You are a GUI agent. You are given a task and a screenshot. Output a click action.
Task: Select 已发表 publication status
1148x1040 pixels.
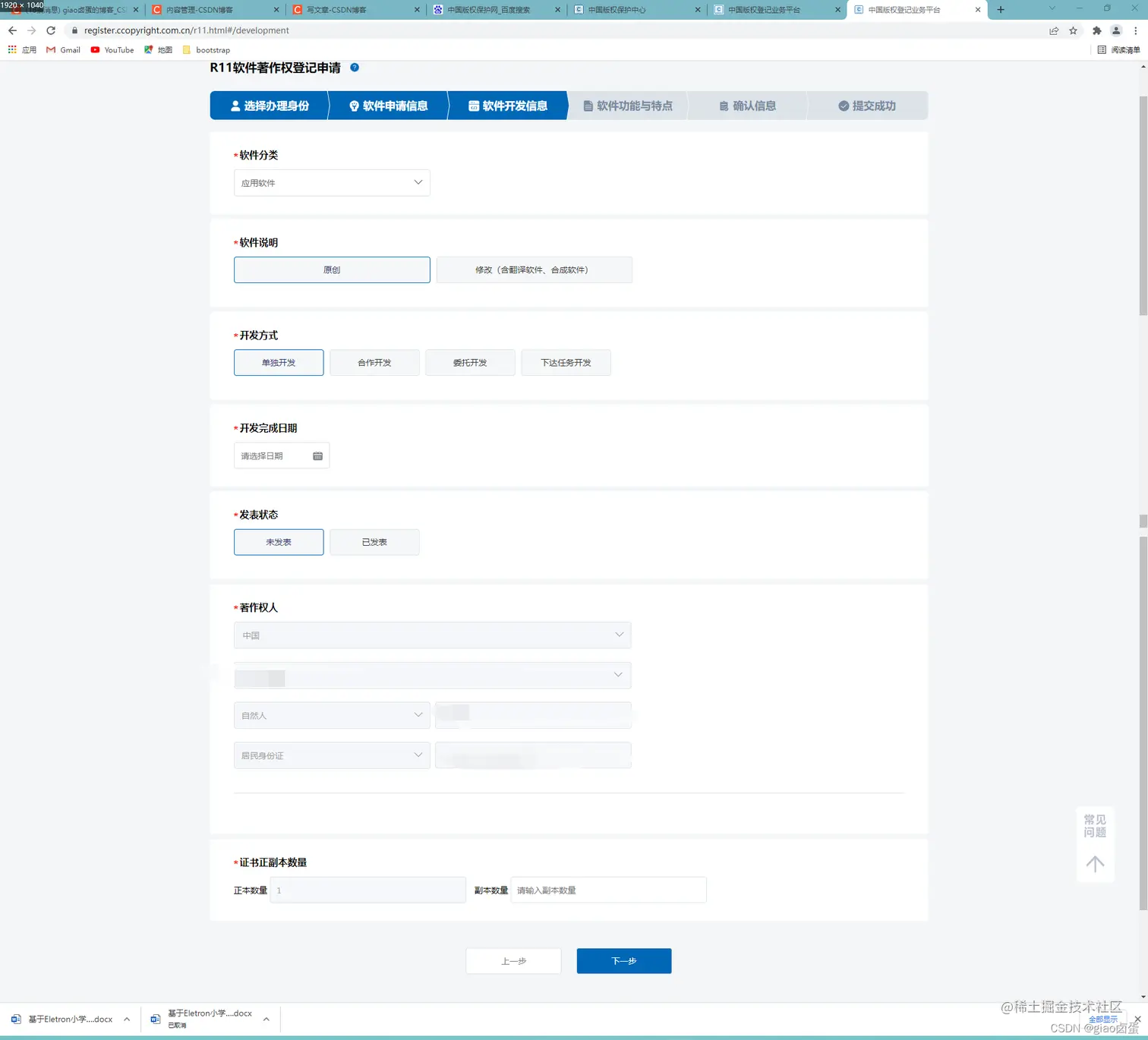coord(374,542)
